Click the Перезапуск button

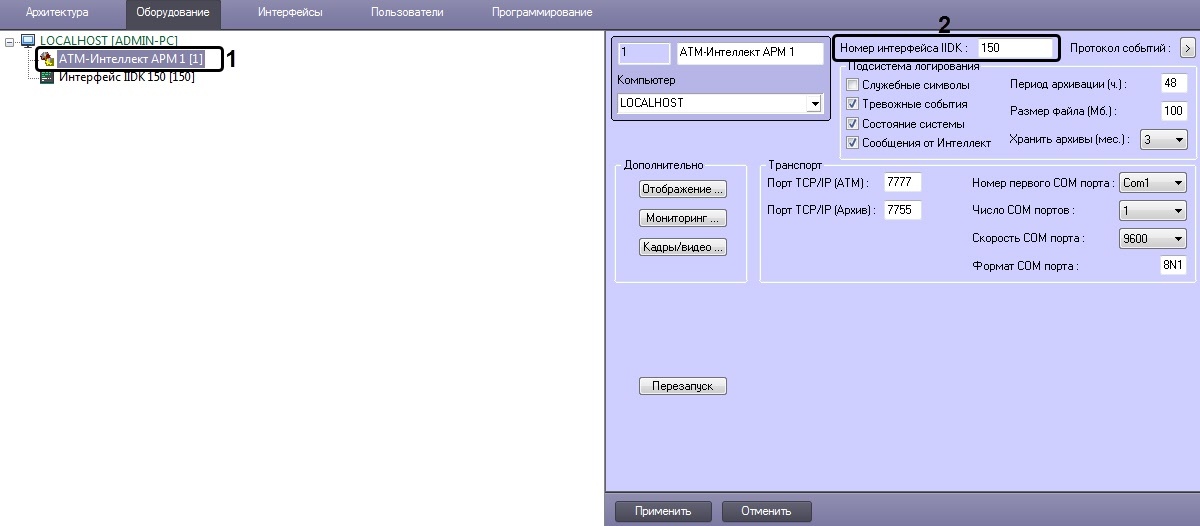pos(683,386)
